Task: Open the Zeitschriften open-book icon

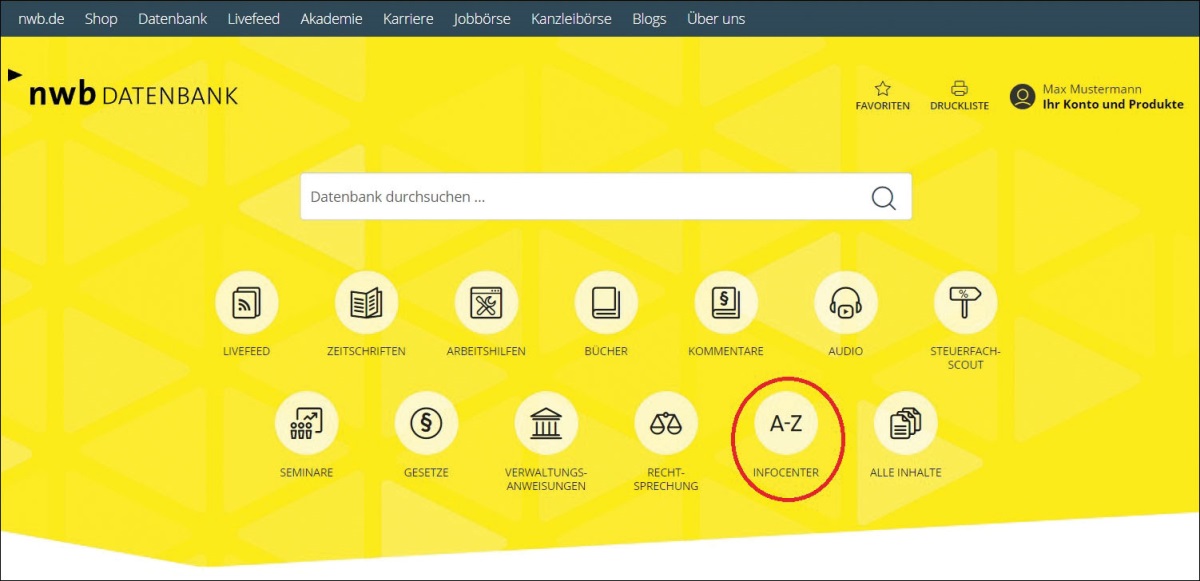Action: pyautogui.click(x=366, y=303)
